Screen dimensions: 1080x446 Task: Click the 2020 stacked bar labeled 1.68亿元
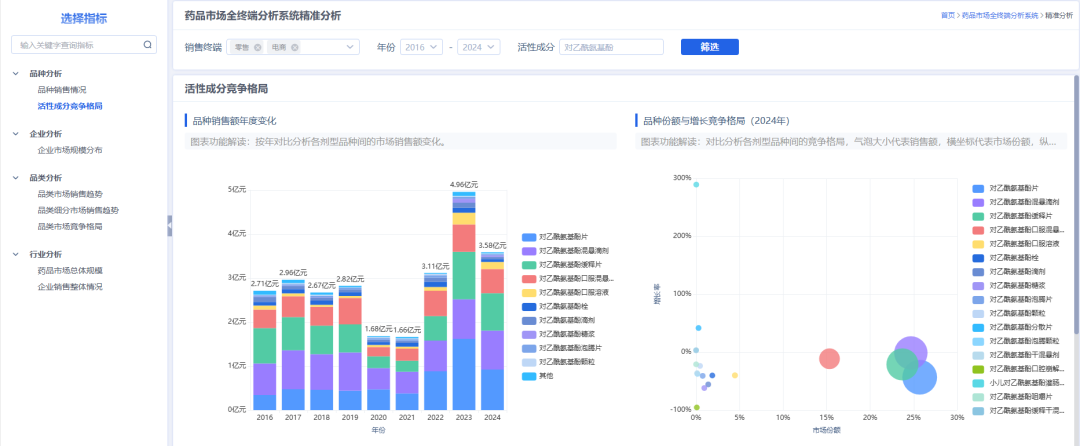point(378,373)
